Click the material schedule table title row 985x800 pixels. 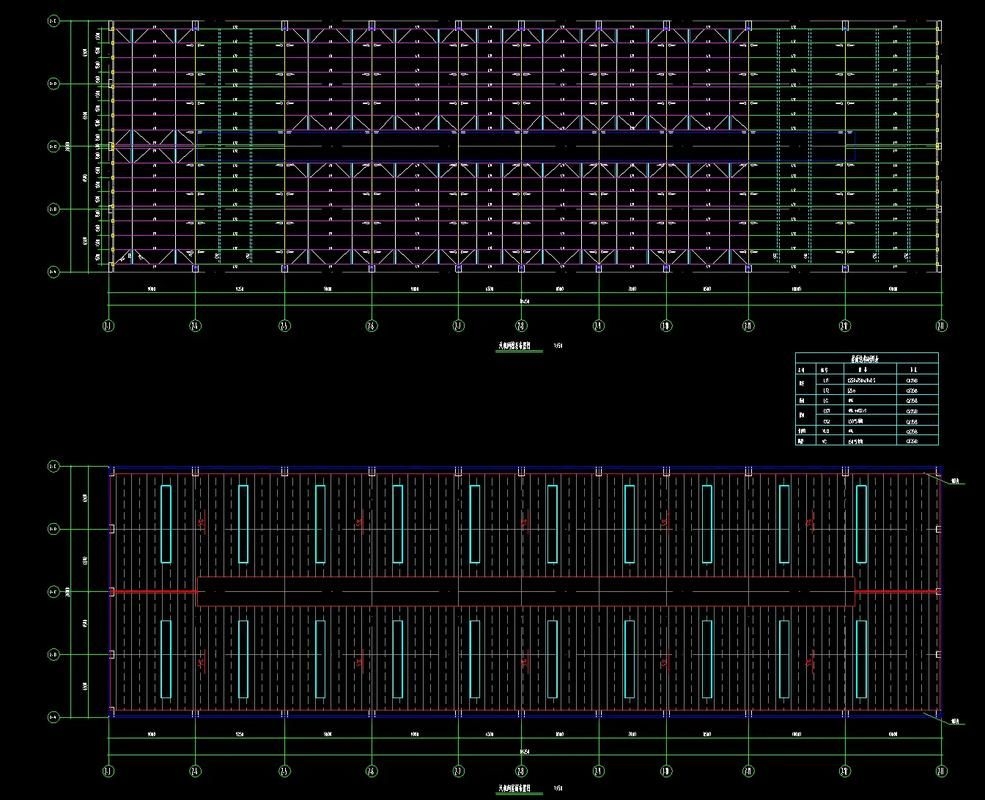[866, 357]
